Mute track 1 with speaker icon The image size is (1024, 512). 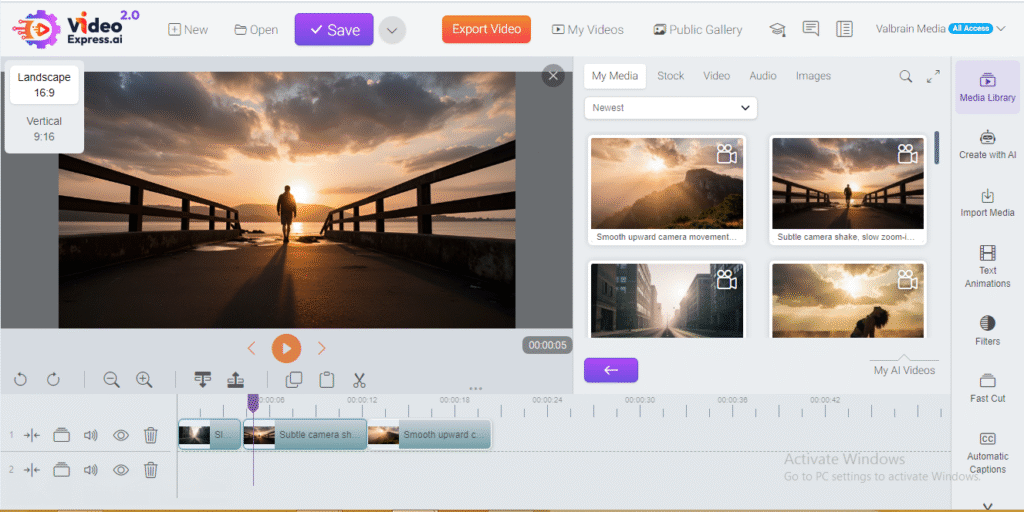click(91, 435)
